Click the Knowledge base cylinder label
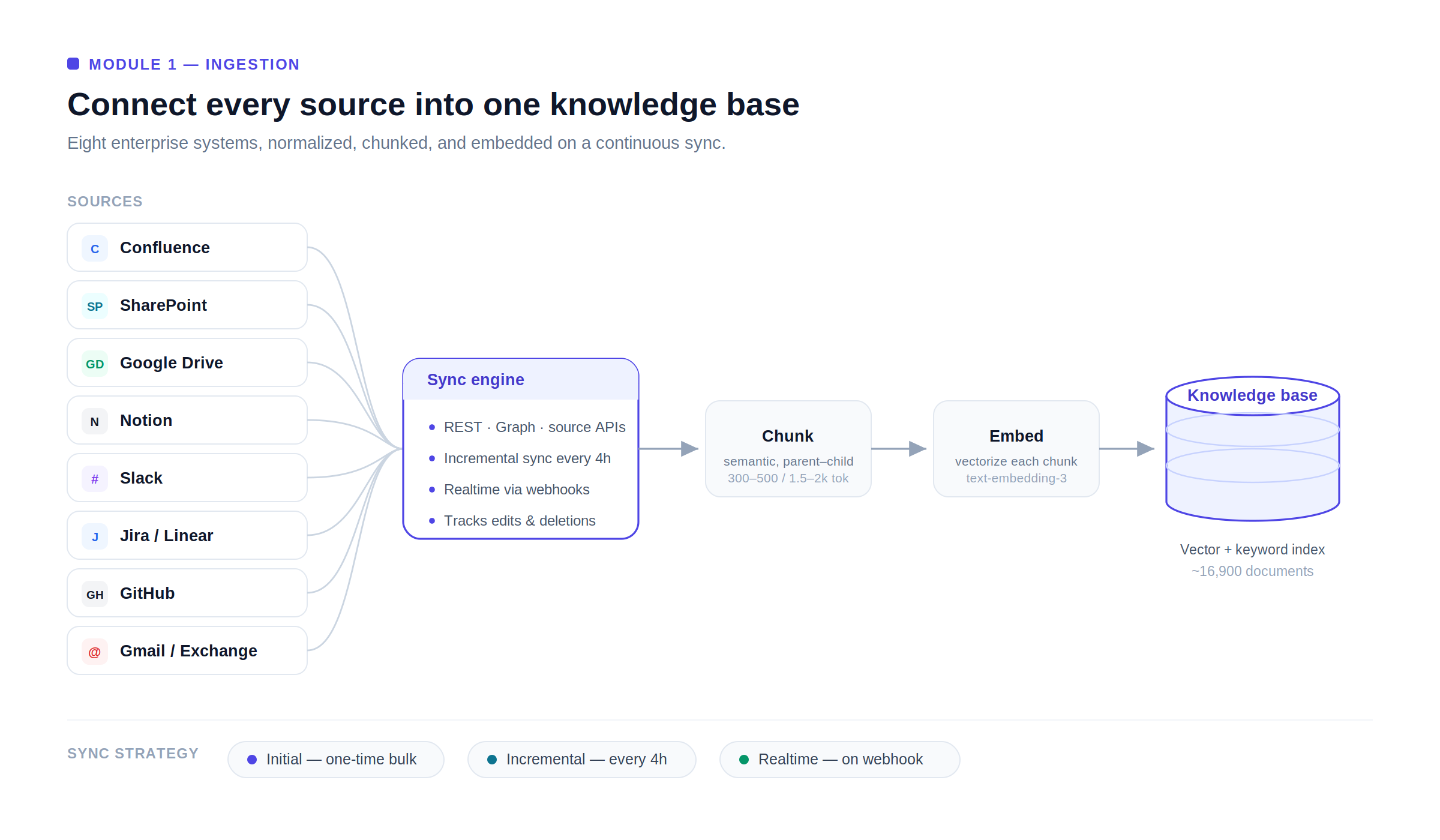Viewport: 1440px width, 840px height. point(1252,395)
